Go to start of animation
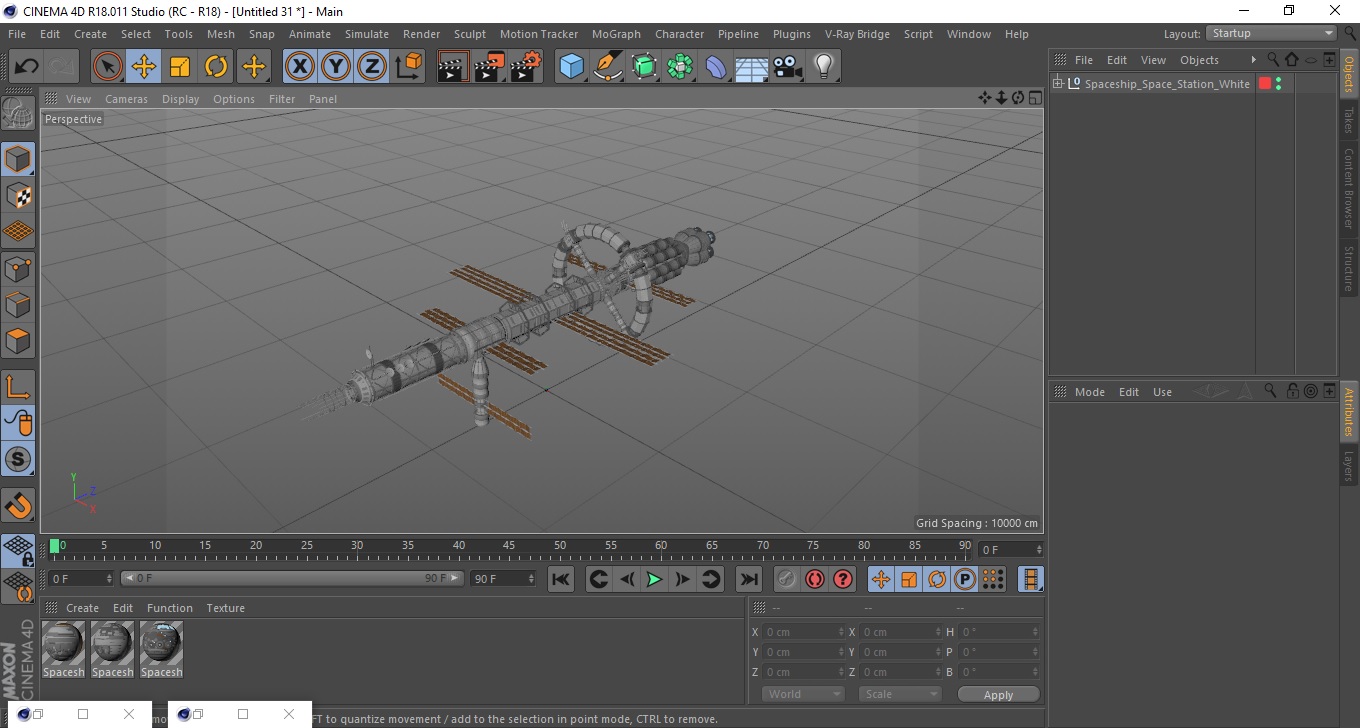The image size is (1360, 728). pyautogui.click(x=561, y=579)
